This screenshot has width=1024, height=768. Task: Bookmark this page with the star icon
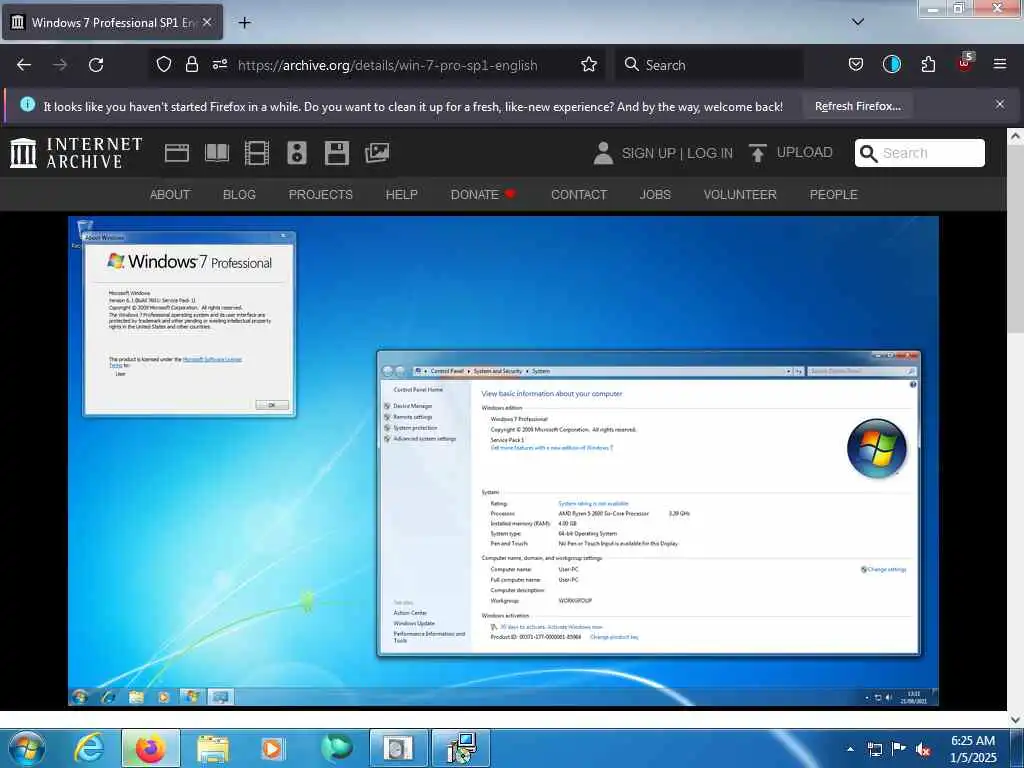[x=589, y=64]
